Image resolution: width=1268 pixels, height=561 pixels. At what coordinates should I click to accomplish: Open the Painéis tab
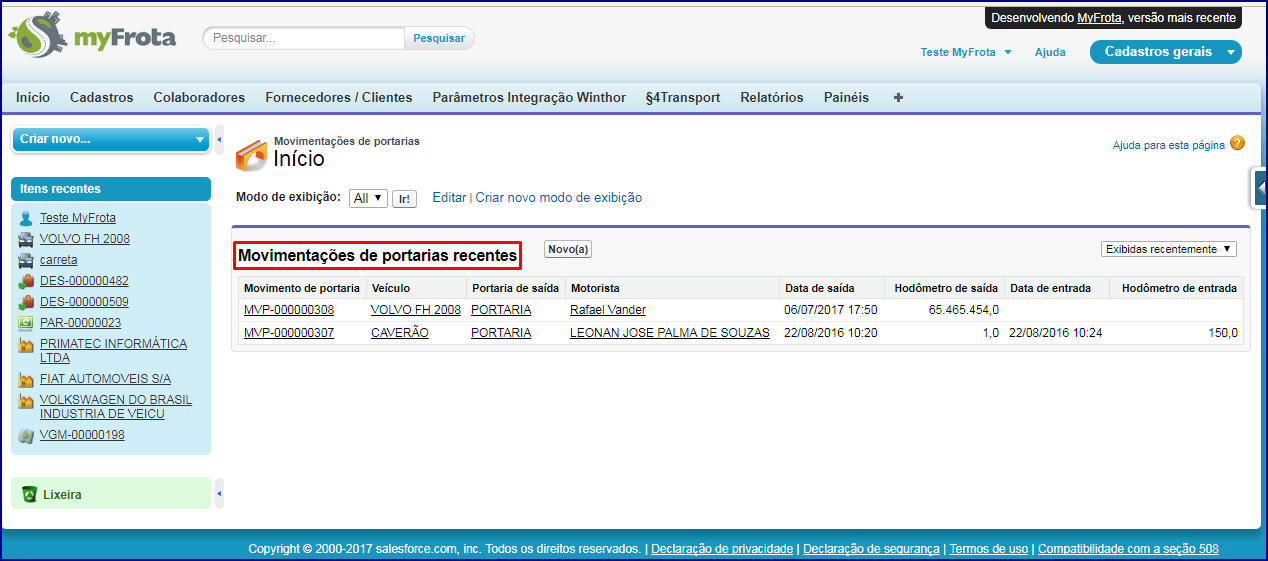coord(846,98)
